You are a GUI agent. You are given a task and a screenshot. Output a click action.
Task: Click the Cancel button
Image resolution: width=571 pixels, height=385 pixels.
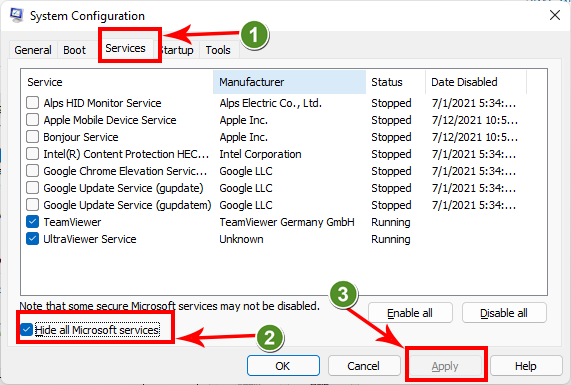[x=364, y=366]
